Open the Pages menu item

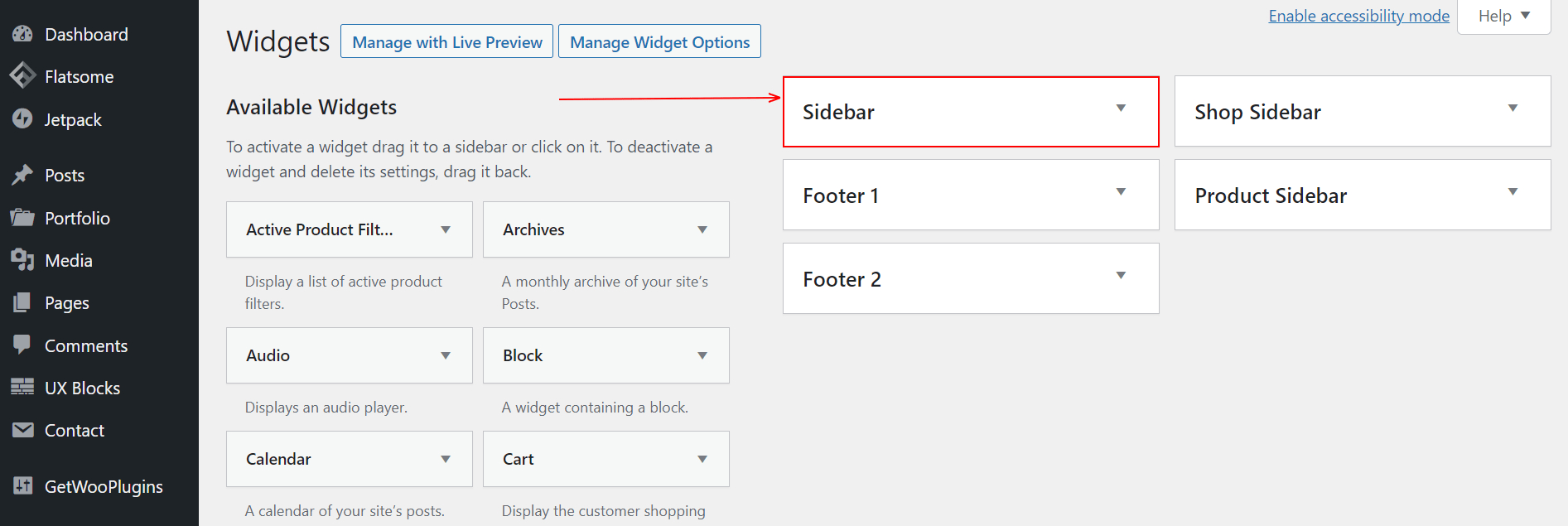coord(66,303)
